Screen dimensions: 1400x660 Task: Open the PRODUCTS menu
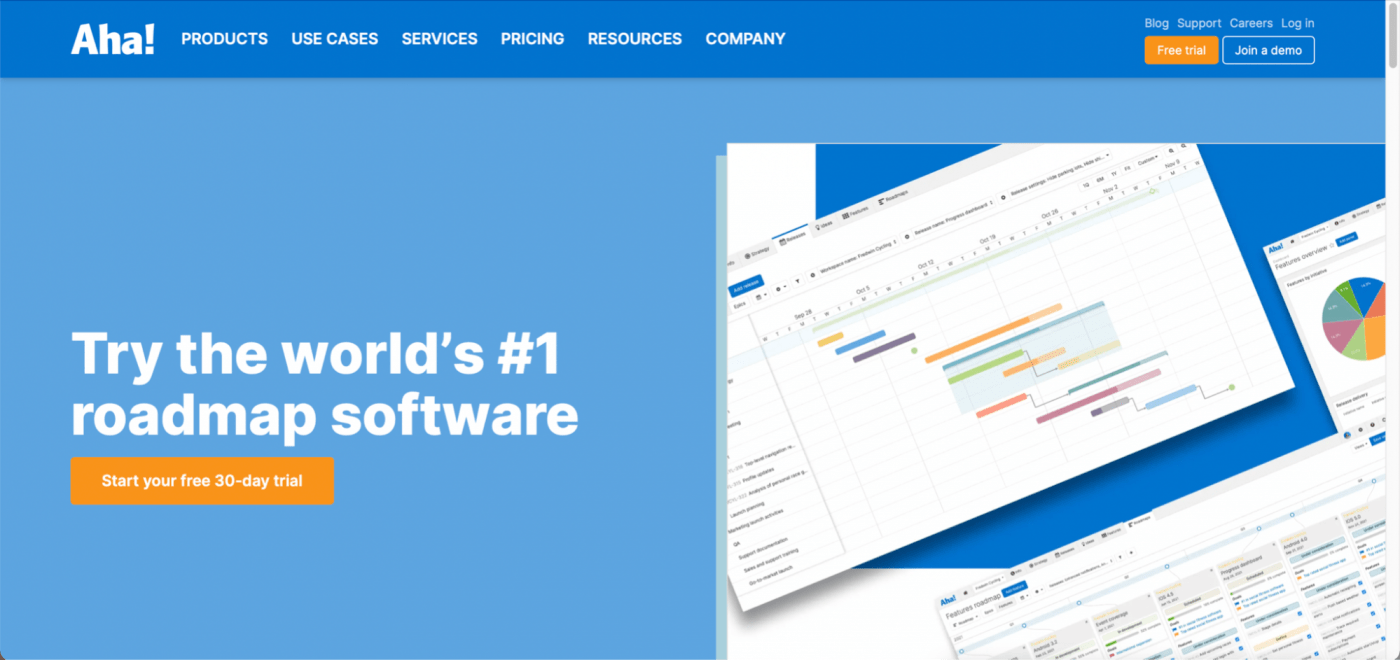(224, 39)
